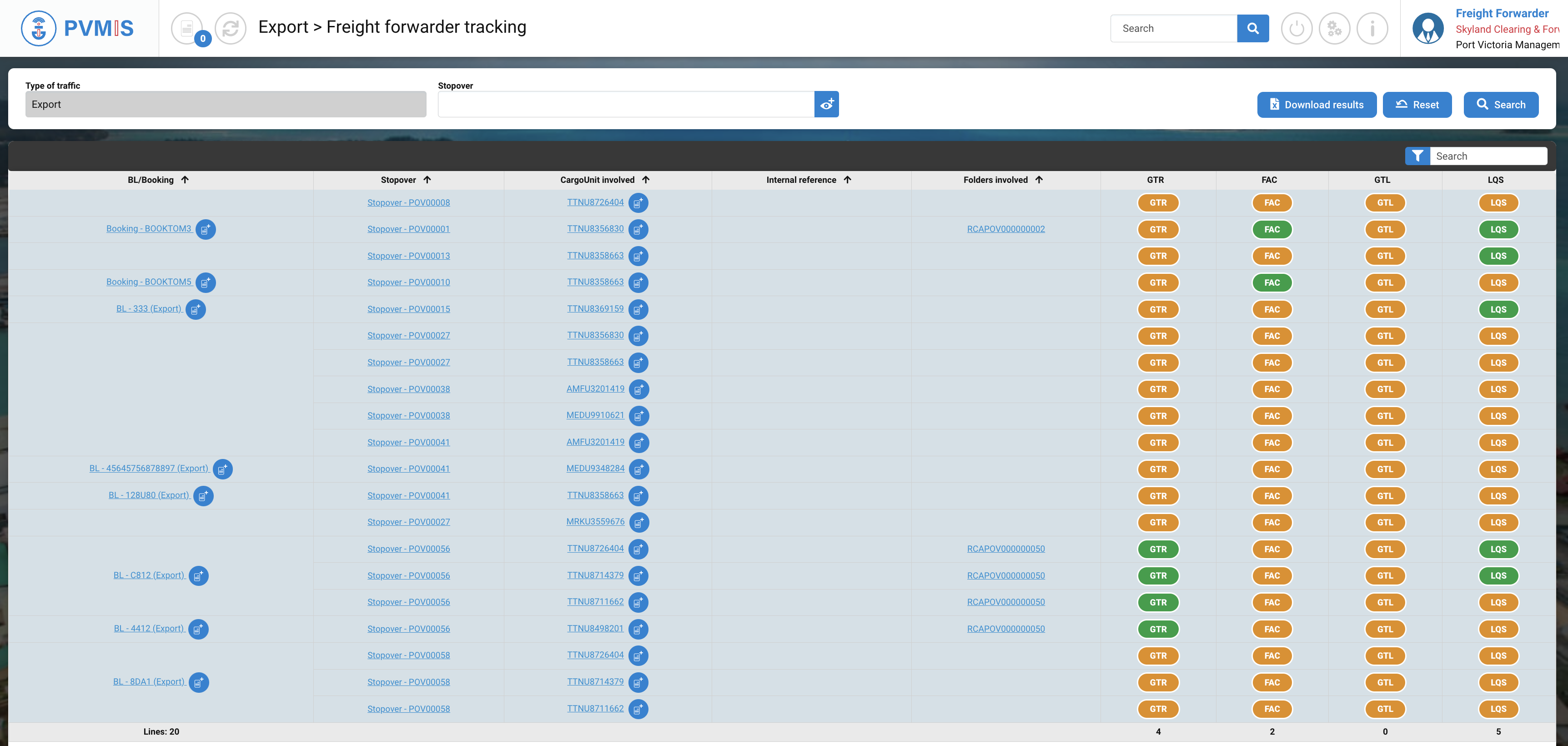Click the information icon in header
Screen dimensions: 1568x746
coord(1372,29)
